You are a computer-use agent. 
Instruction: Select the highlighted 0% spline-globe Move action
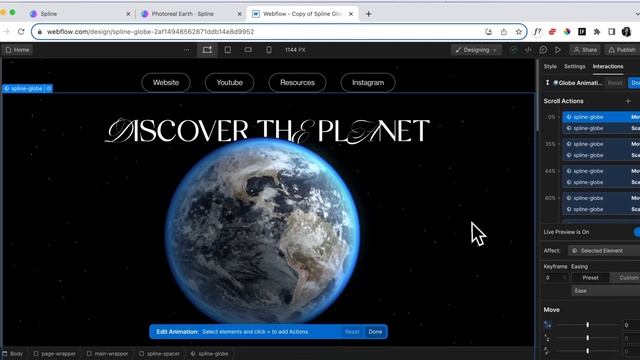pos(601,117)
